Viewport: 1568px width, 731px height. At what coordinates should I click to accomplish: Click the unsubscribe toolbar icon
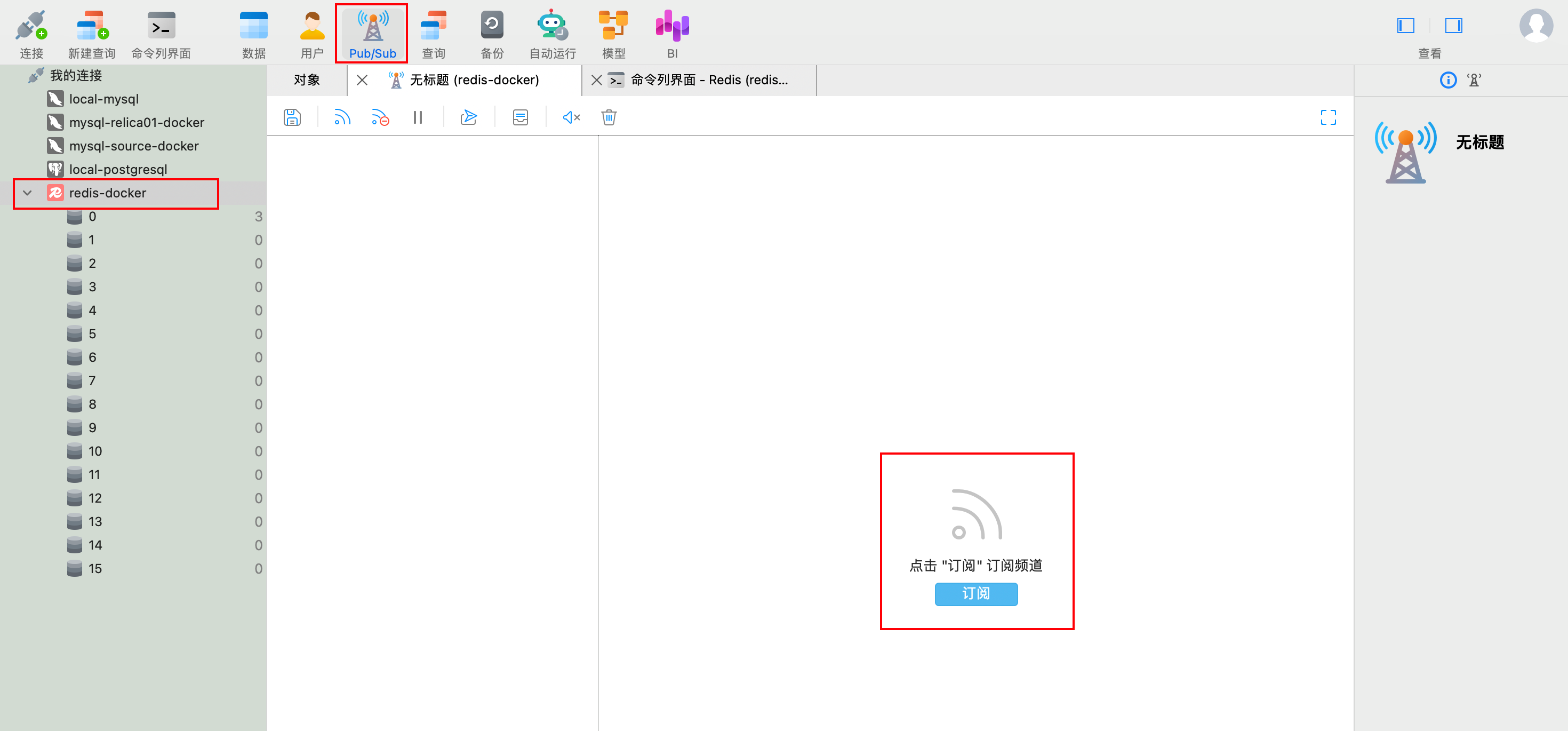click(x=380, y=117)
